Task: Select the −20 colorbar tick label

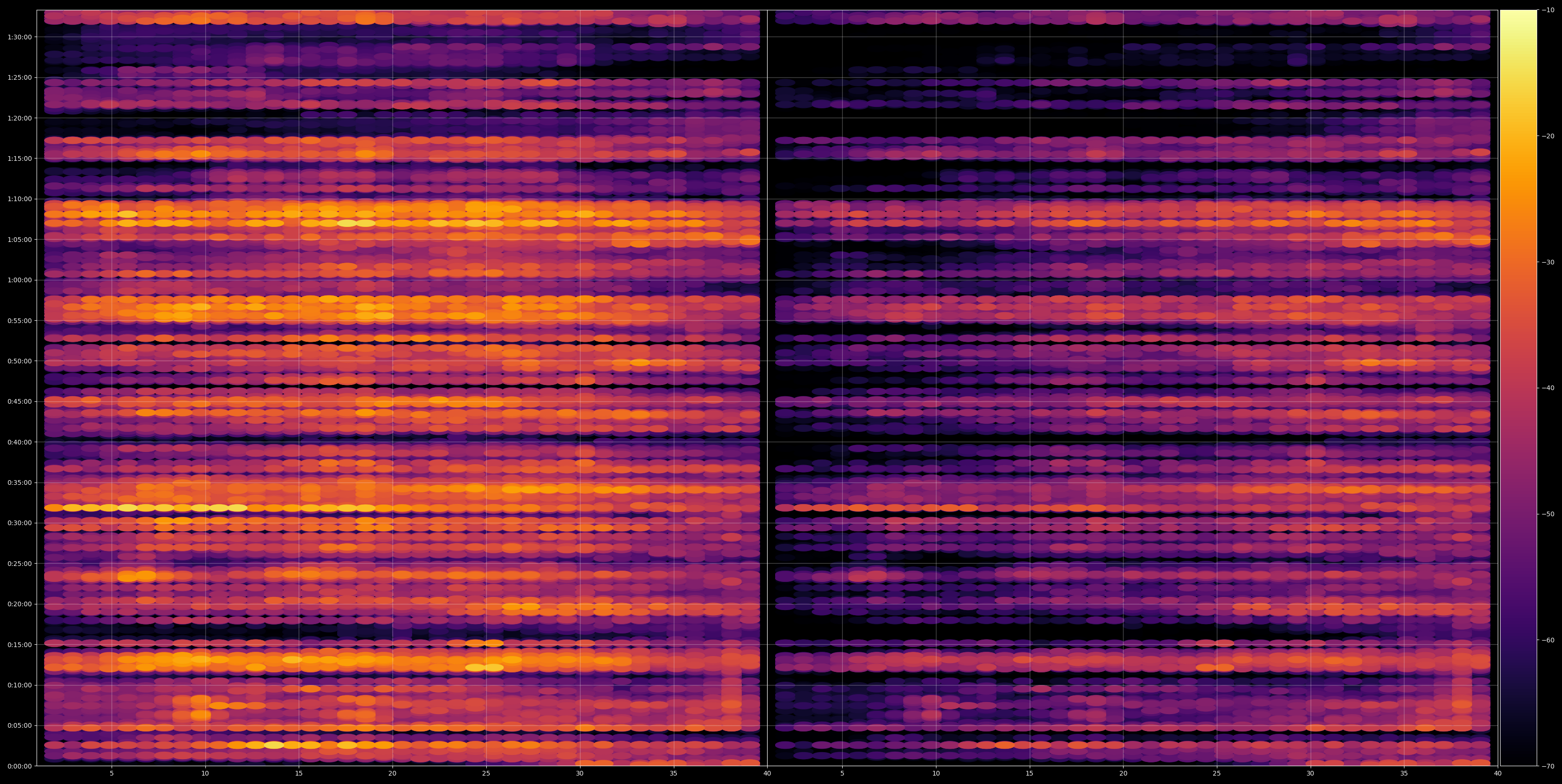Action: pyautogui.click(x=1549, y=136)
